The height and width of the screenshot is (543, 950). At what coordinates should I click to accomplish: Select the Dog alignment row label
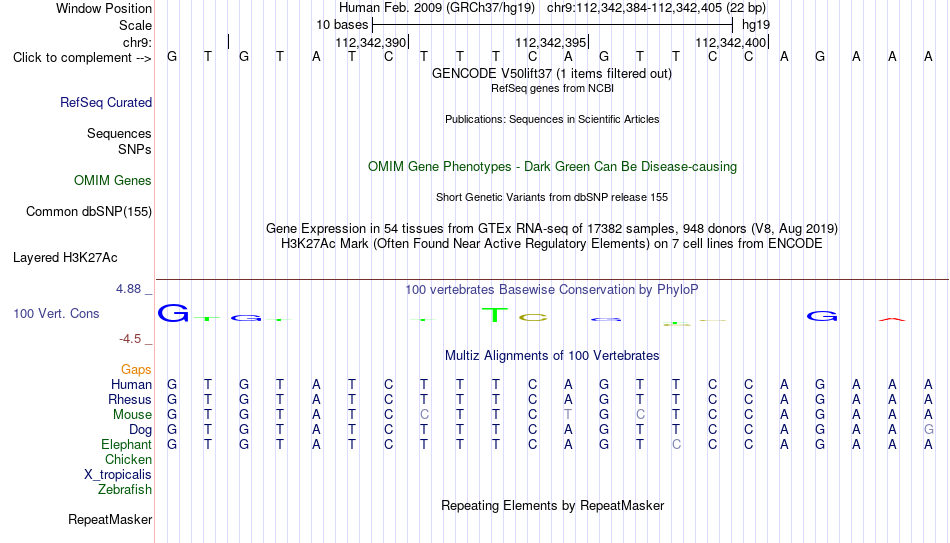pos(141,430)
